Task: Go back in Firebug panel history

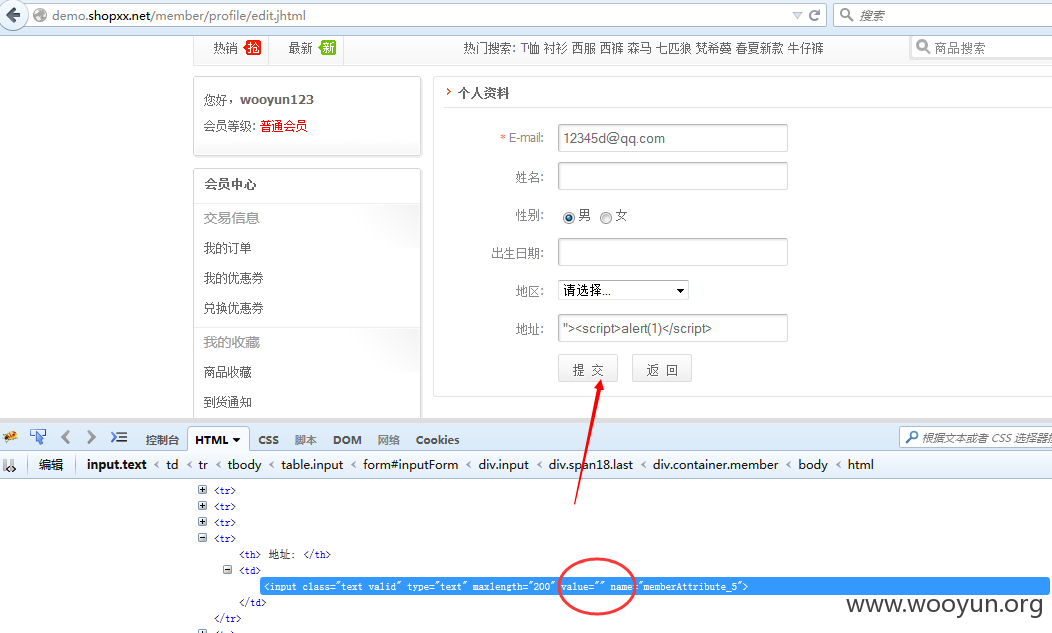Action: 66,438
